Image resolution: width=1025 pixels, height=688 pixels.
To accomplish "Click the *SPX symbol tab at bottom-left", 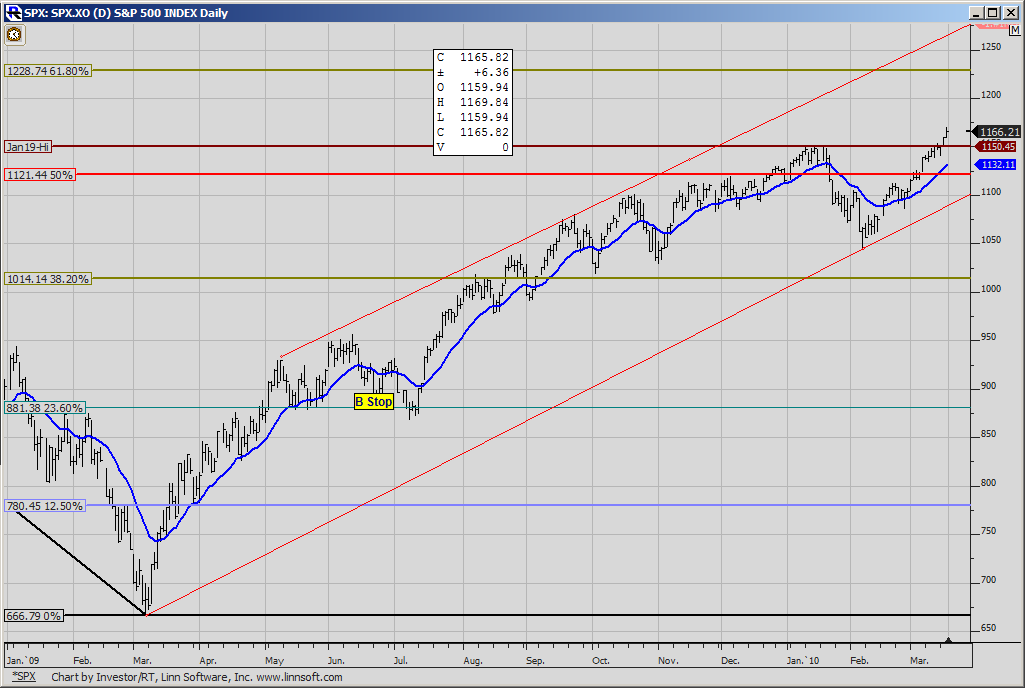I will tap(22, 678).
